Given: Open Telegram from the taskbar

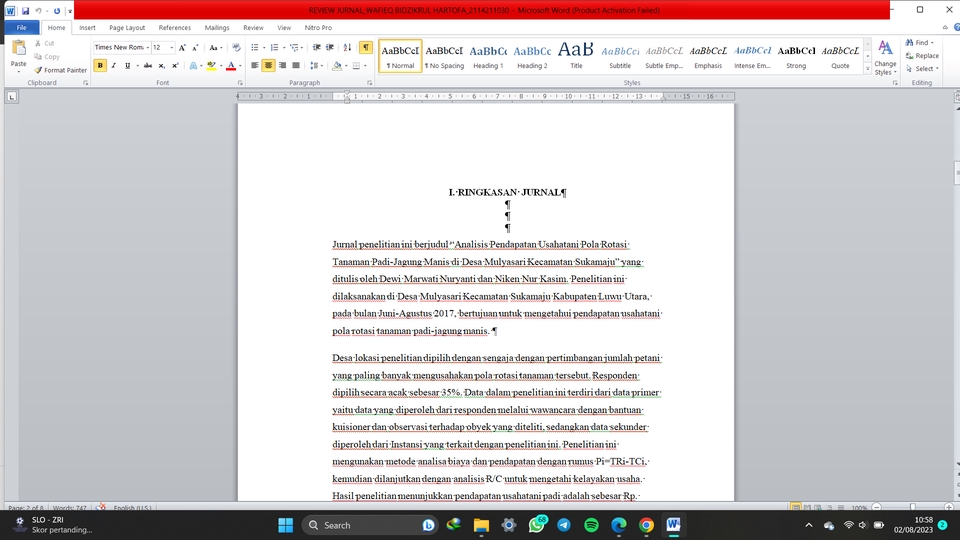Looking at the screenshot, I should coord(564,525).
